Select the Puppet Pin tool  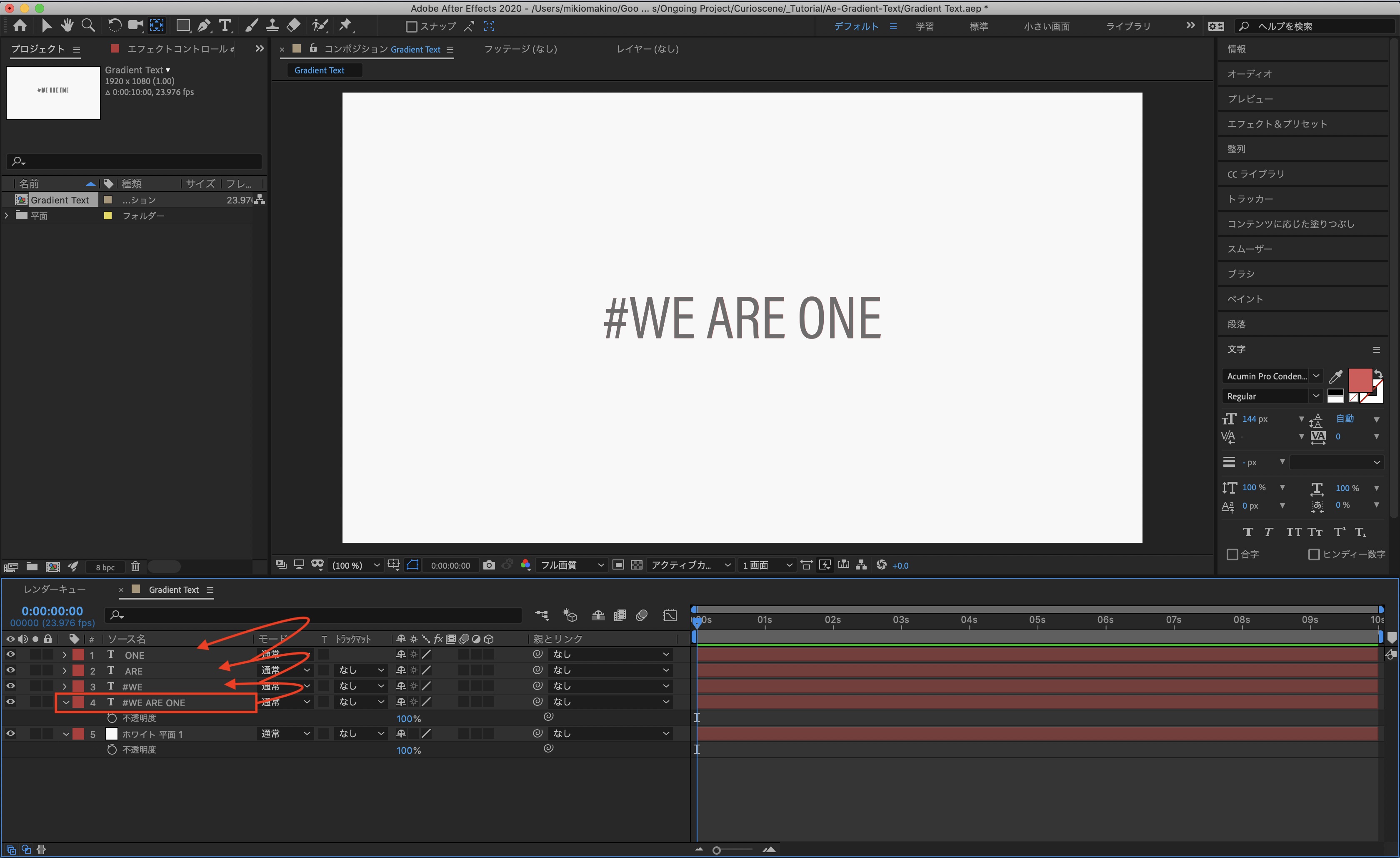pyautogui.click(x=345, y=25)
